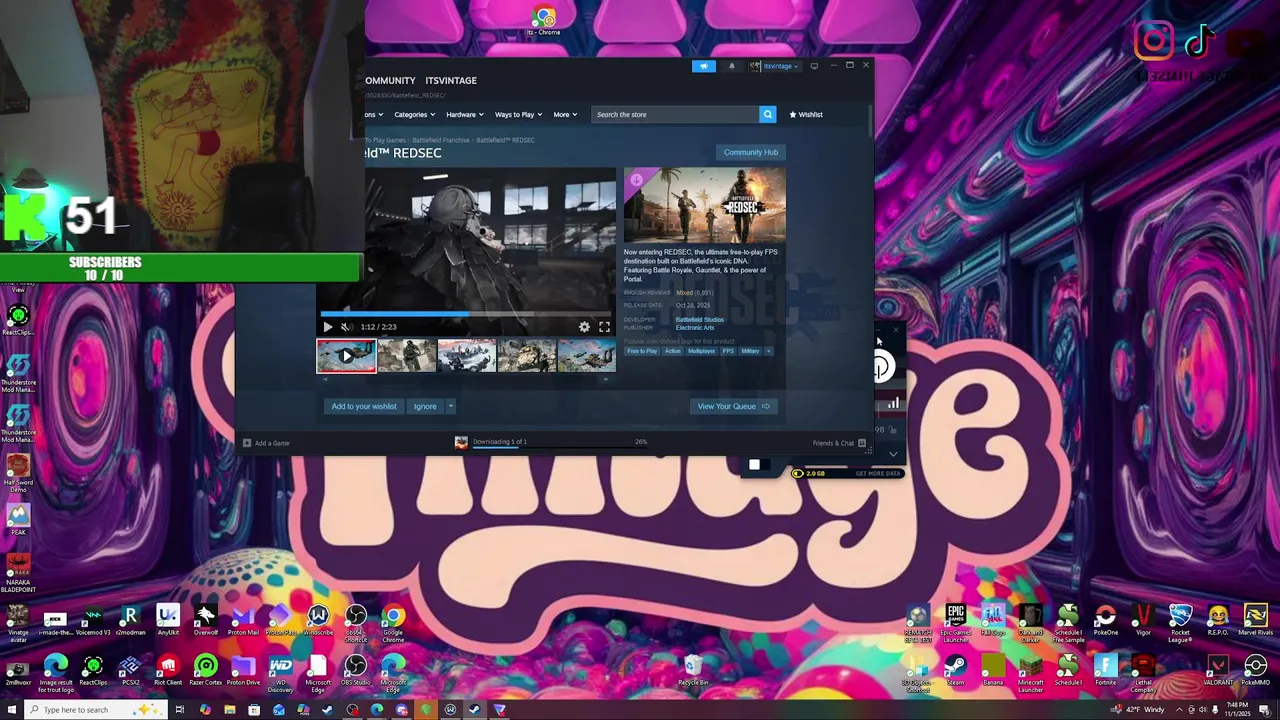
Task: Open the Categories store menu
Action: pos(414,114)
